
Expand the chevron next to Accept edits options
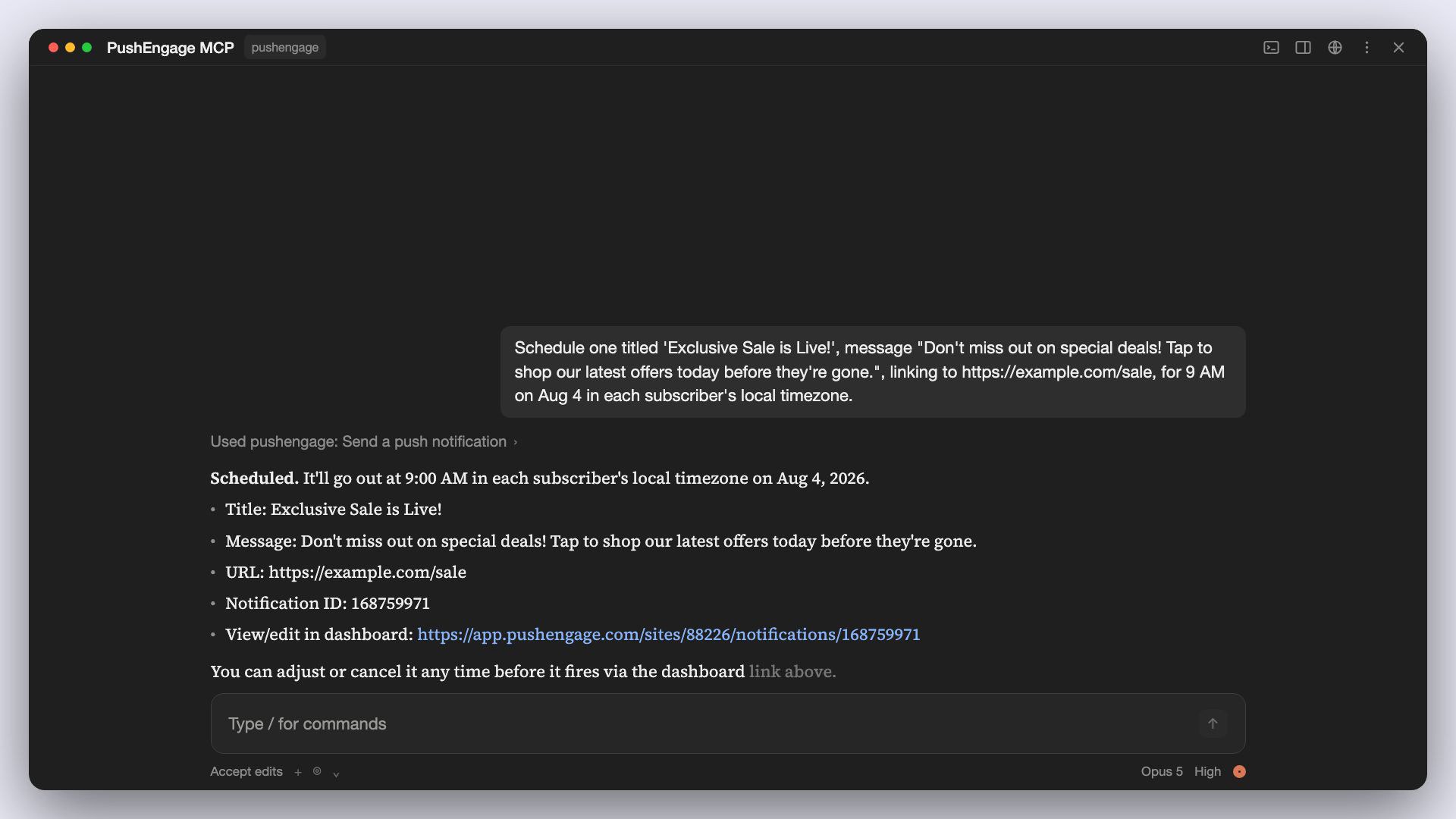336,773
